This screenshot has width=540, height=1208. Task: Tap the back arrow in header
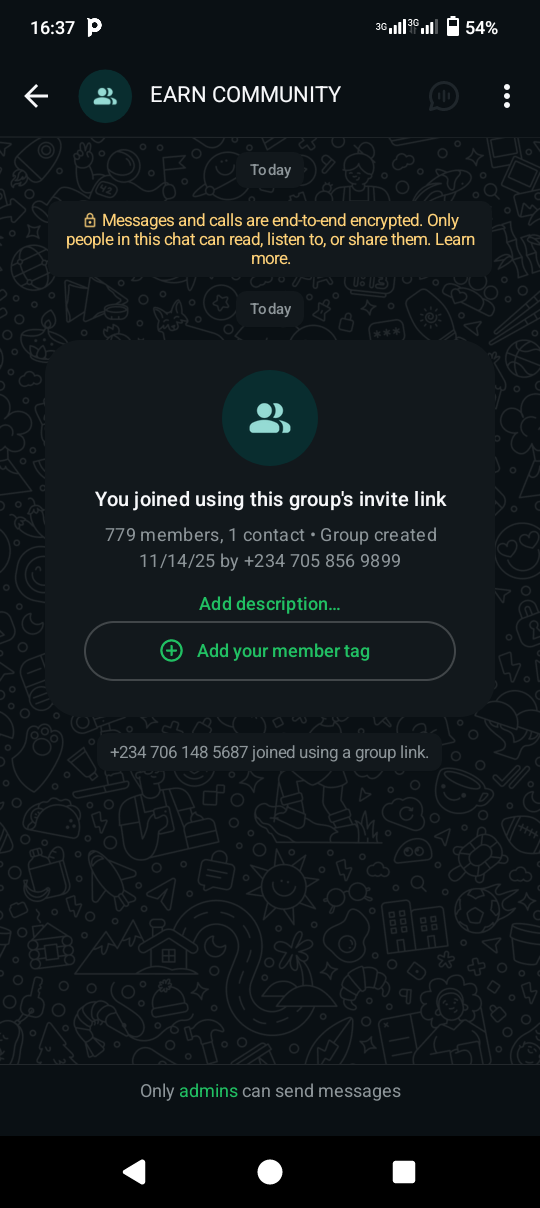tap(36, 96)
